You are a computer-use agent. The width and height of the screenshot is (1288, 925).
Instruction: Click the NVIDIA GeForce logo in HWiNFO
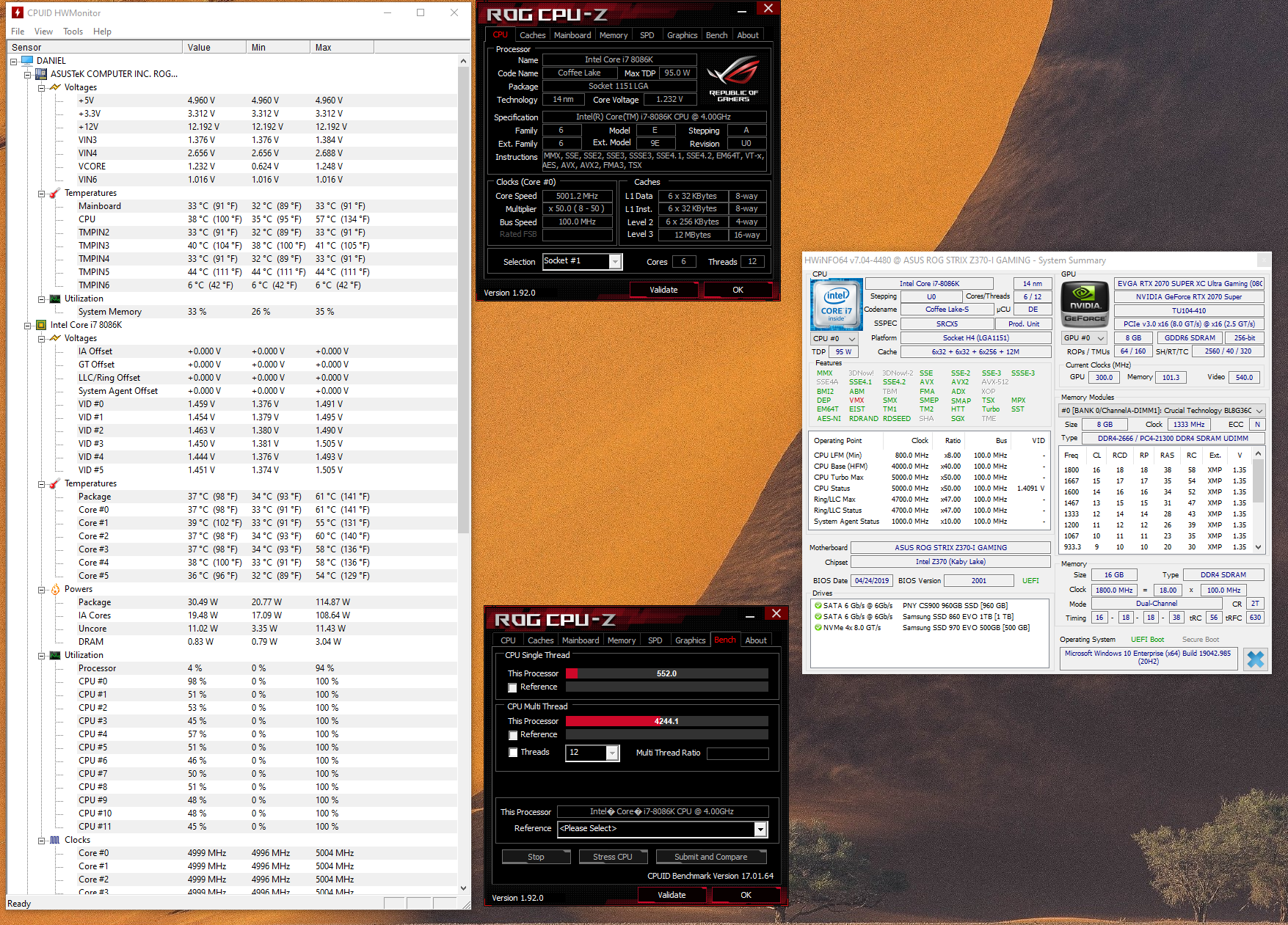coord(1085,304)
